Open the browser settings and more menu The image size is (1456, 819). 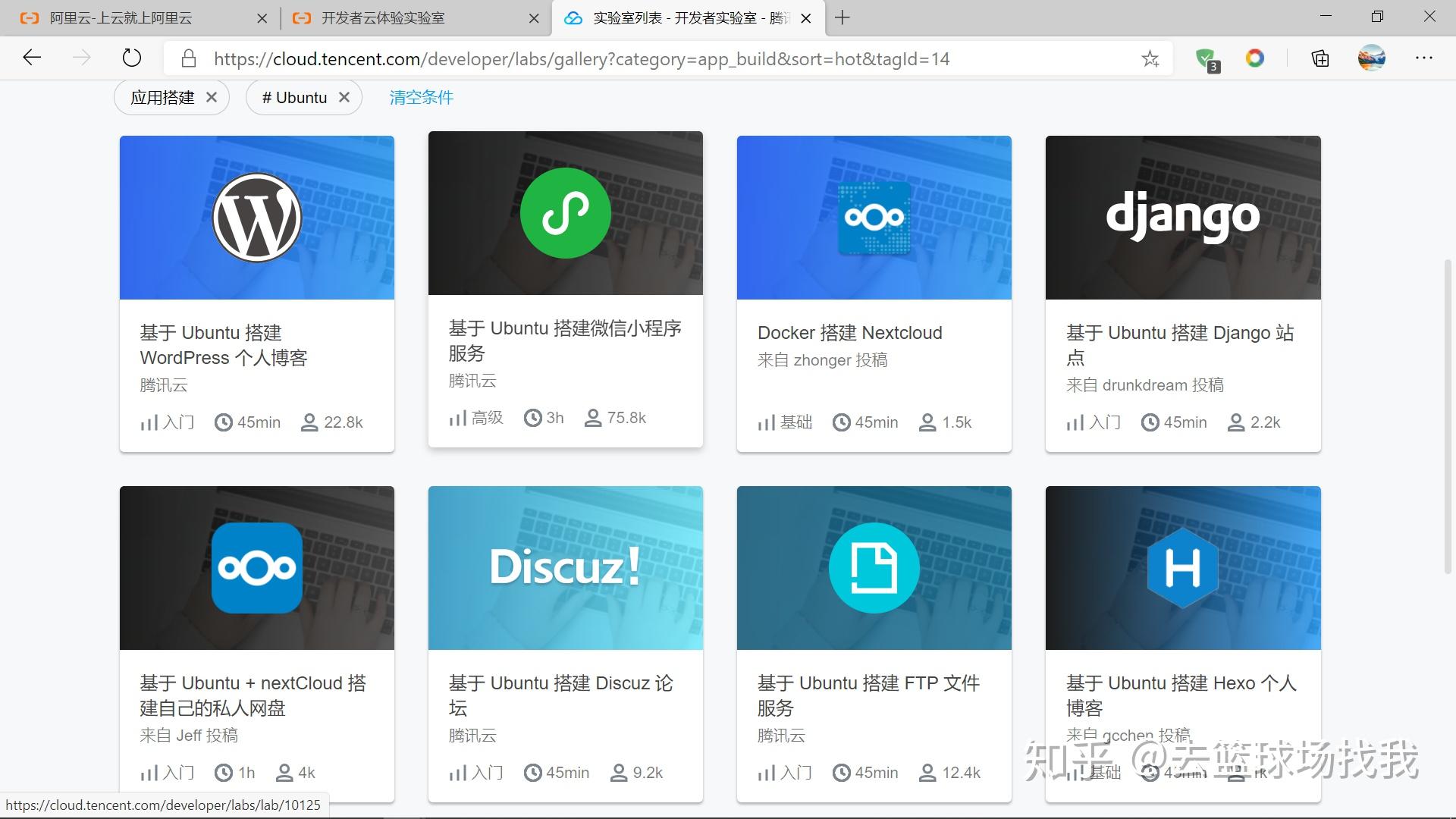(1424, 58)
